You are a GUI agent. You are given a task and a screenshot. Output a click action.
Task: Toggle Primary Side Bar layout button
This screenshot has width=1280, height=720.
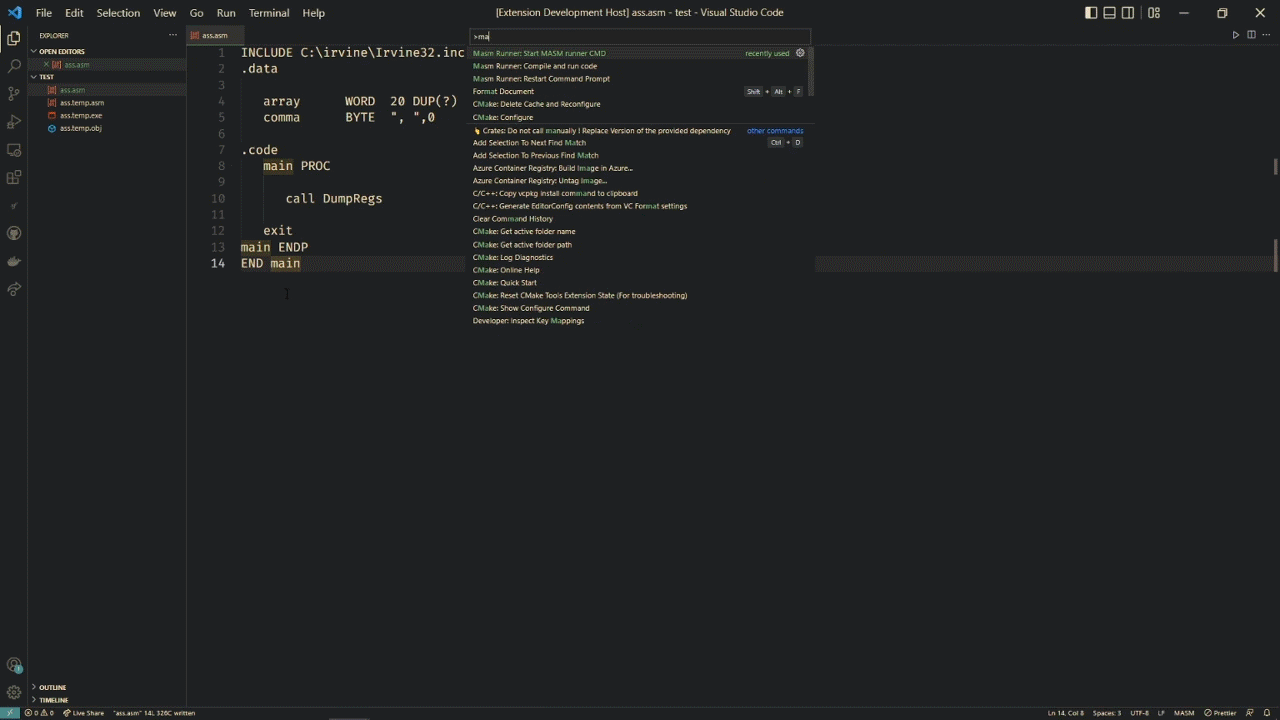click(1091, 13)
